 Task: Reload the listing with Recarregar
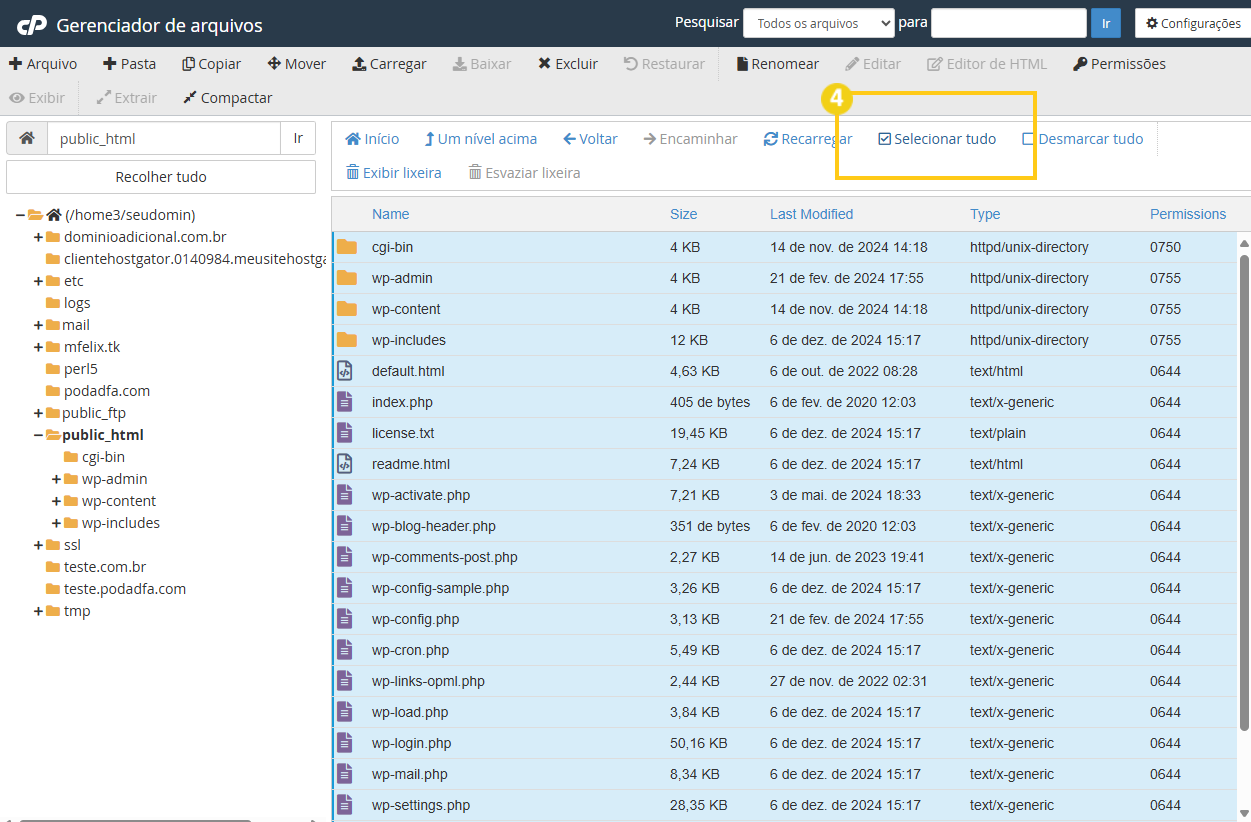[808, 139]
